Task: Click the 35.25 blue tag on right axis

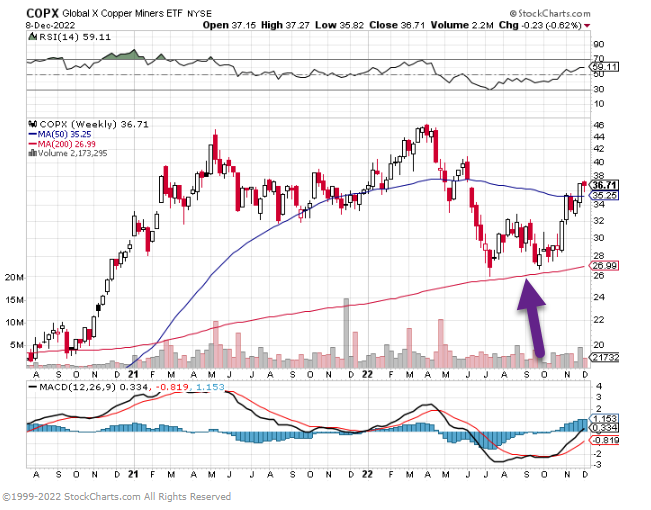Action: coord(604,195)
